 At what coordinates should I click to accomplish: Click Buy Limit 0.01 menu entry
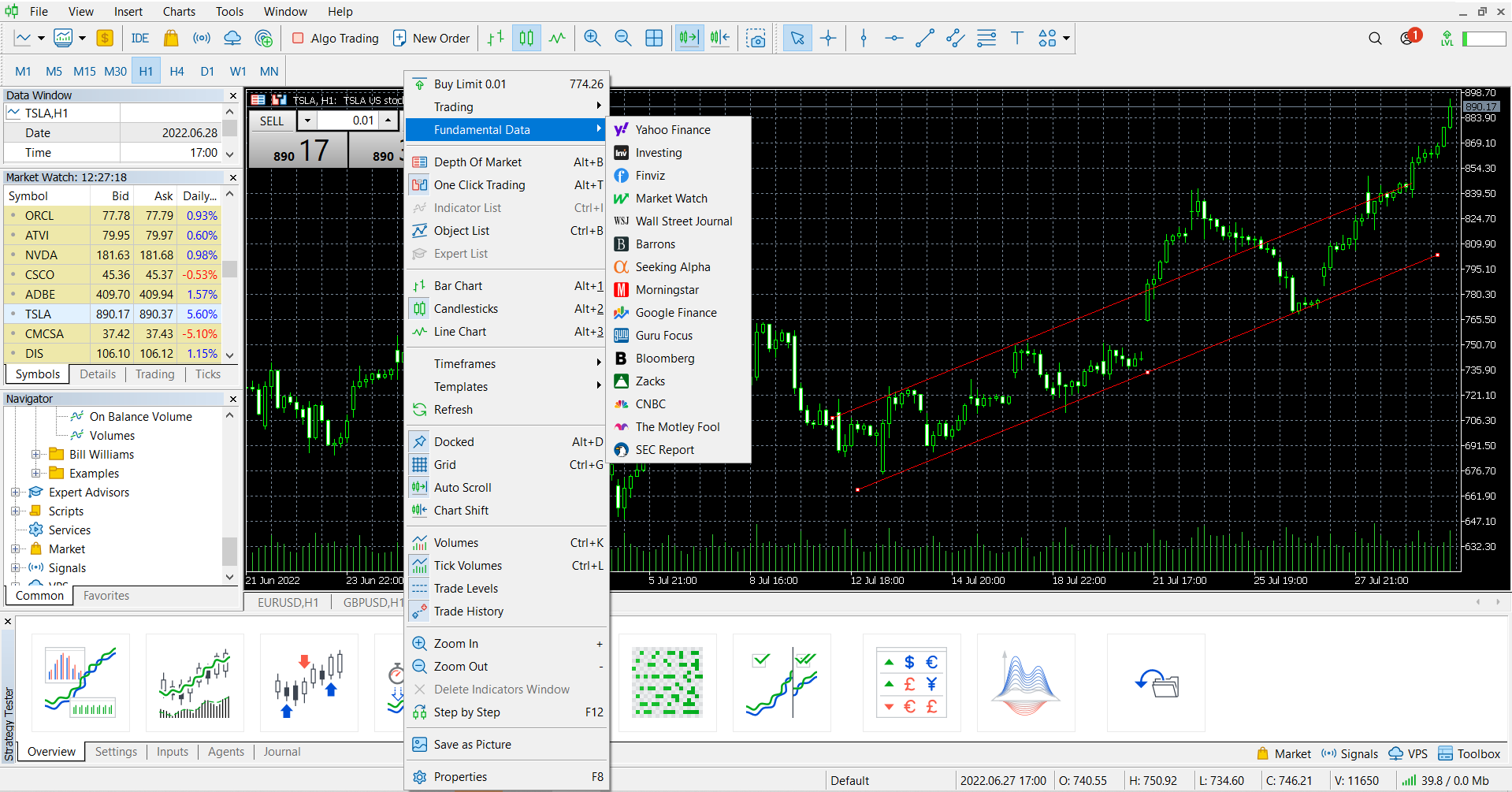(507, 84)
